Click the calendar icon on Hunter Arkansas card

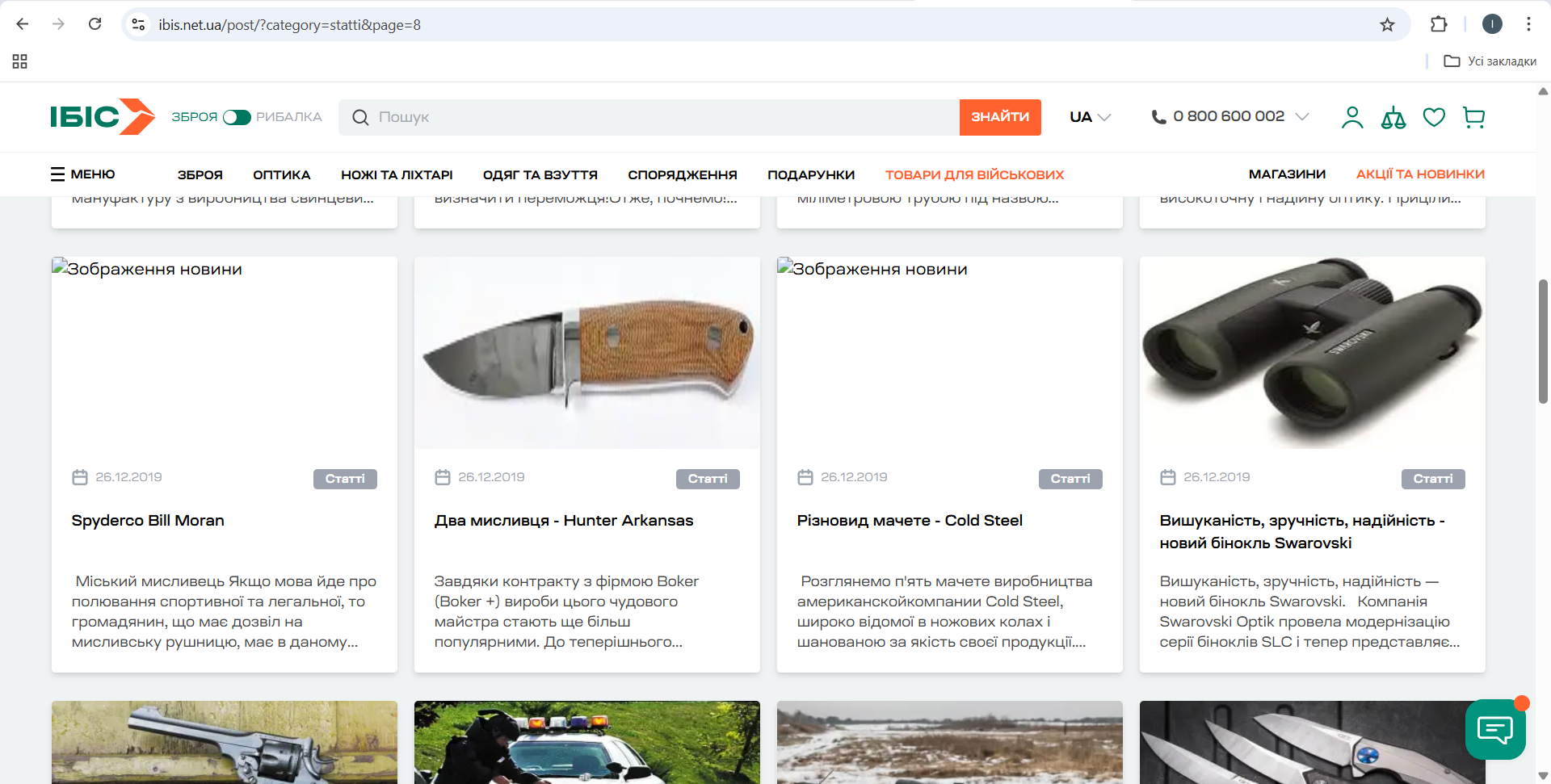click(443, 477)
